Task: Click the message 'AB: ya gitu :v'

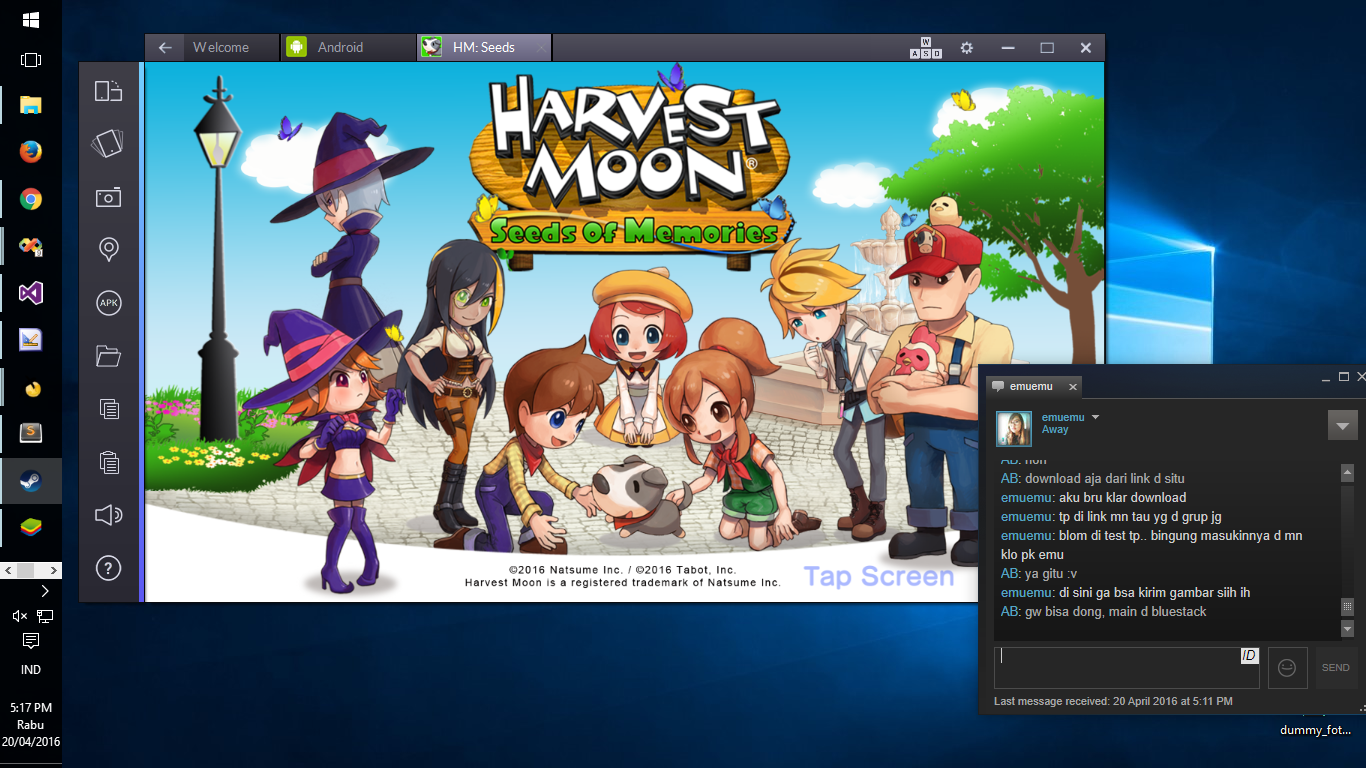Action: click(1038, 573)
